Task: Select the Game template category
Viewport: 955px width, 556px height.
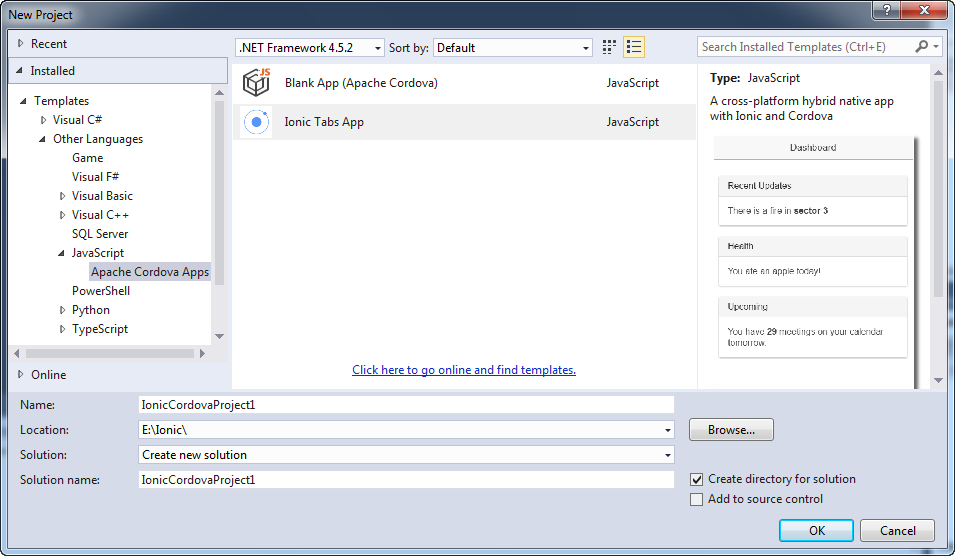Action: [88, 158]
